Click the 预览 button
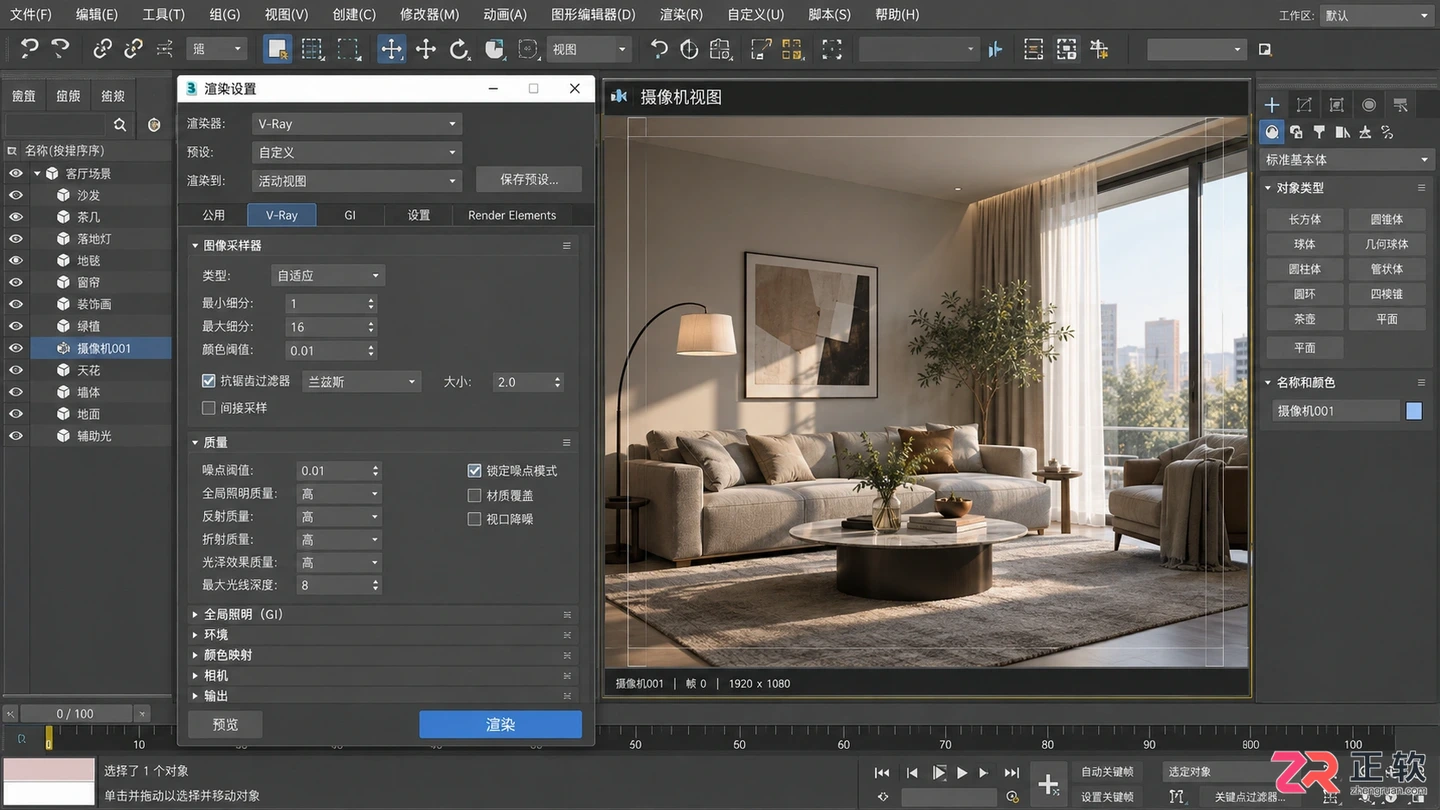 coord(225,725)
